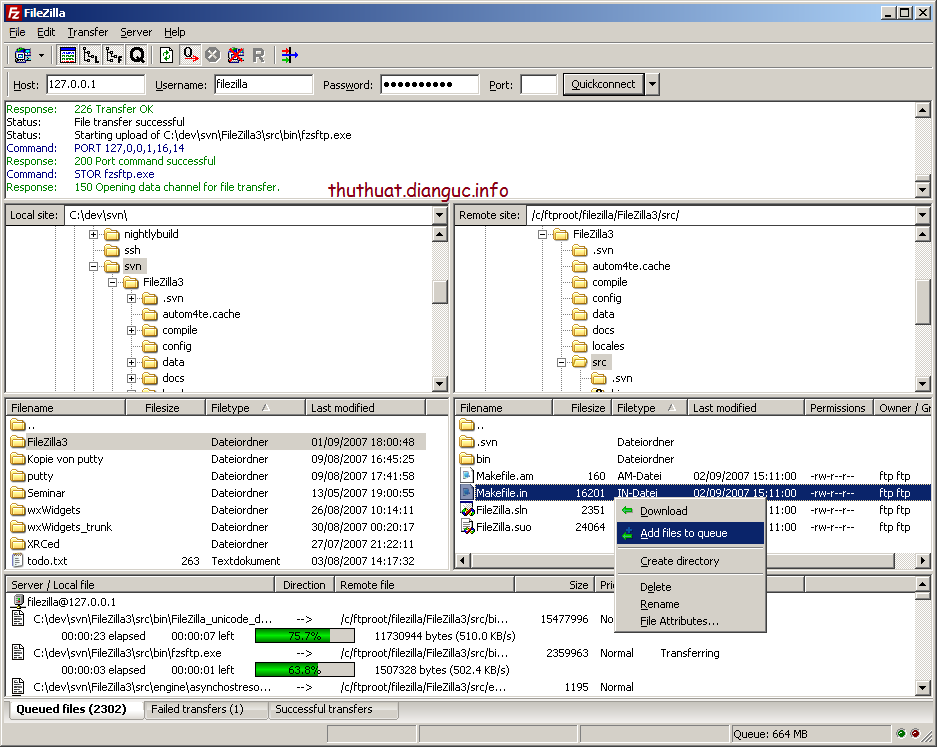This screenshot has width=937, height=747.
Task: Select the local parent directory '..' icon
Action: coord(18,425)
